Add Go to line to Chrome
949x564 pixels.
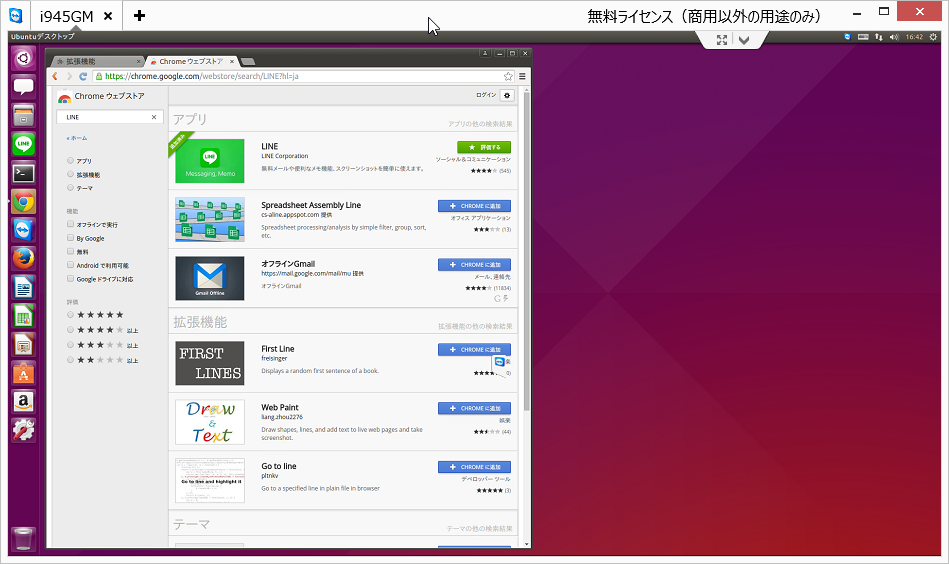[x=474, y=467]
